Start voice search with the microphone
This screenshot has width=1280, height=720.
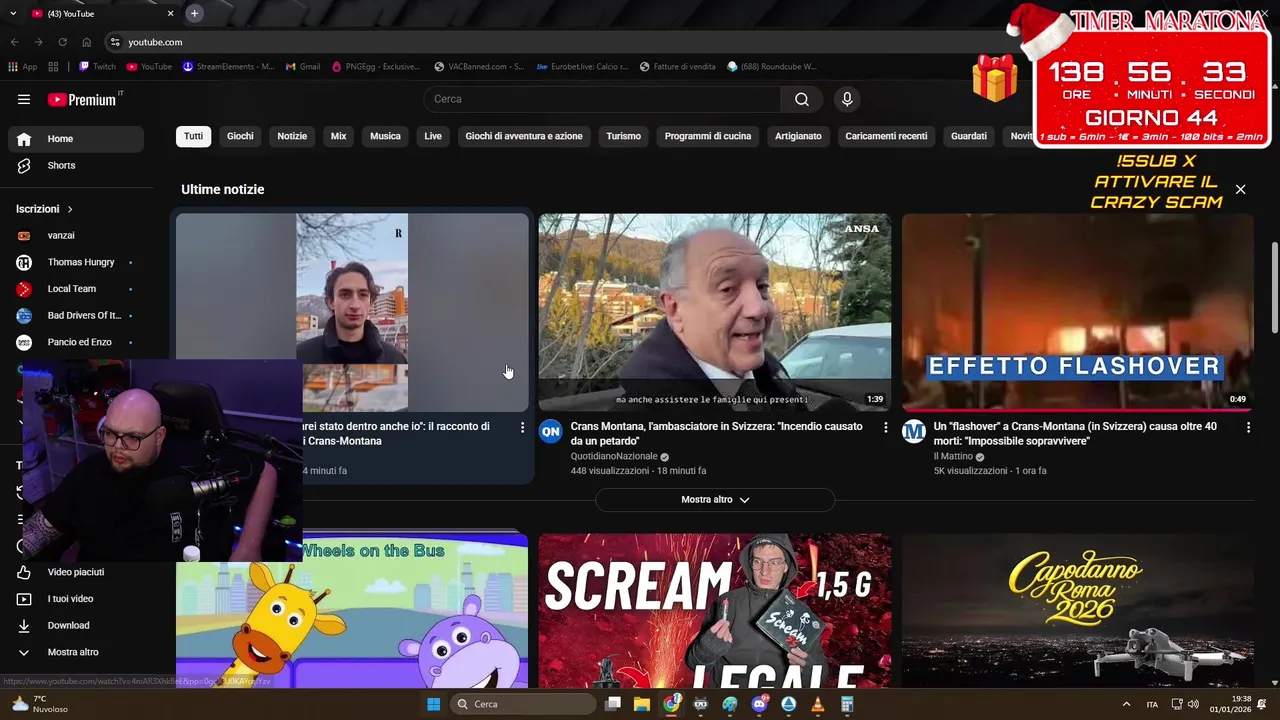(x=847, y=99)
